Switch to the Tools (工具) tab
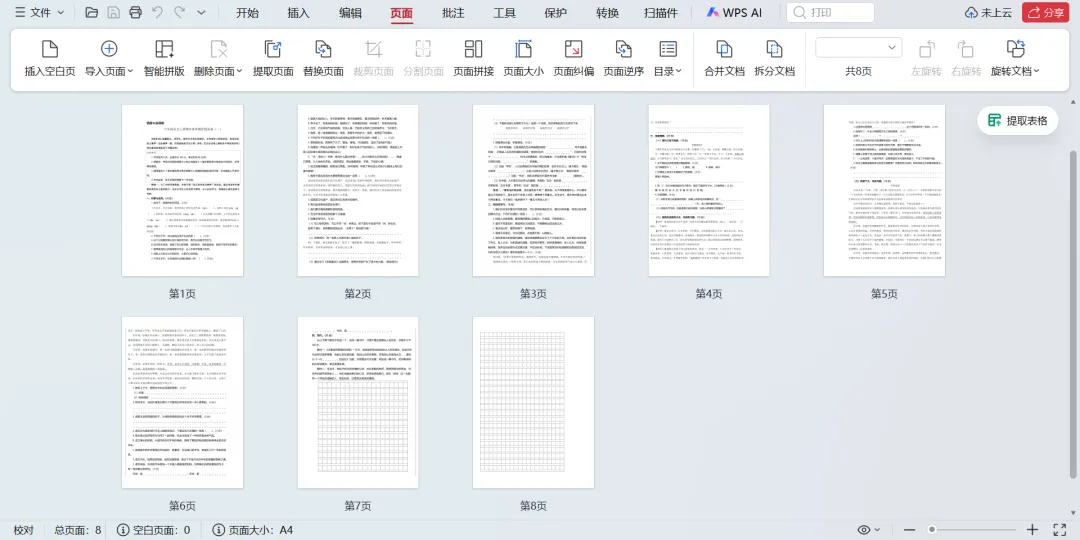 pyautogui.click(x=504, y=13)
